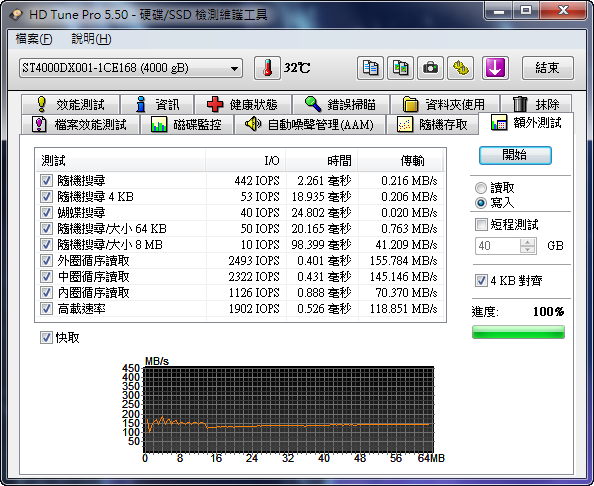594x486 pixels.
Task: Click the cache speed graph
Action: [289, 409]
